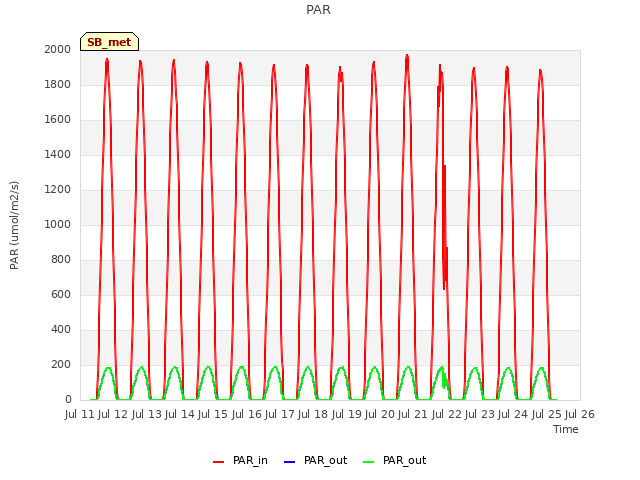Image resolution: width=640 pixels, height=480 pixels.
Task: Click the 1600 y-axis tick label
Action: pyautogui.click(x=58, y=120)
